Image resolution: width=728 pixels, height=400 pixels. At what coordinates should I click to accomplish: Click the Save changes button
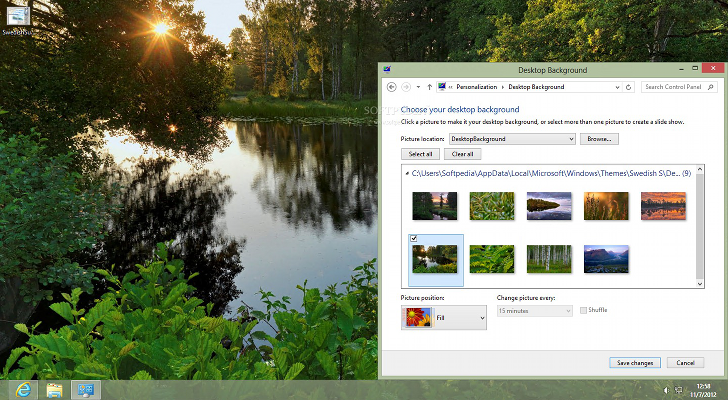(635, 363)
